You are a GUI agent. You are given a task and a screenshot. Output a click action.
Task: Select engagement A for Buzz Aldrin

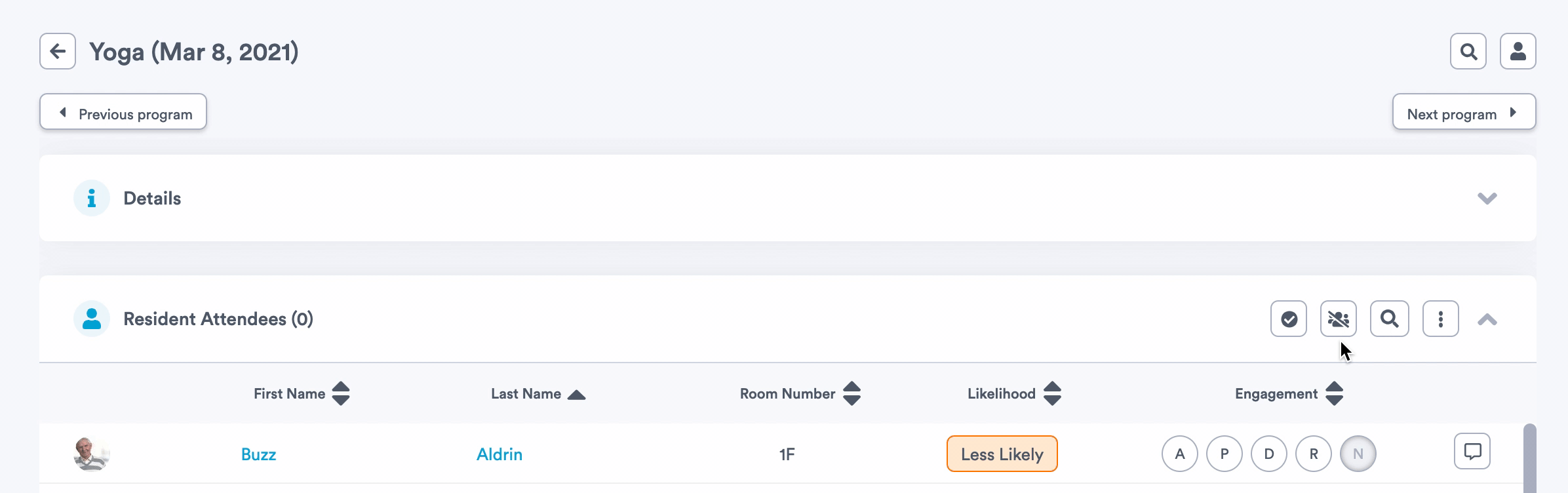[x=1179, y=454]
